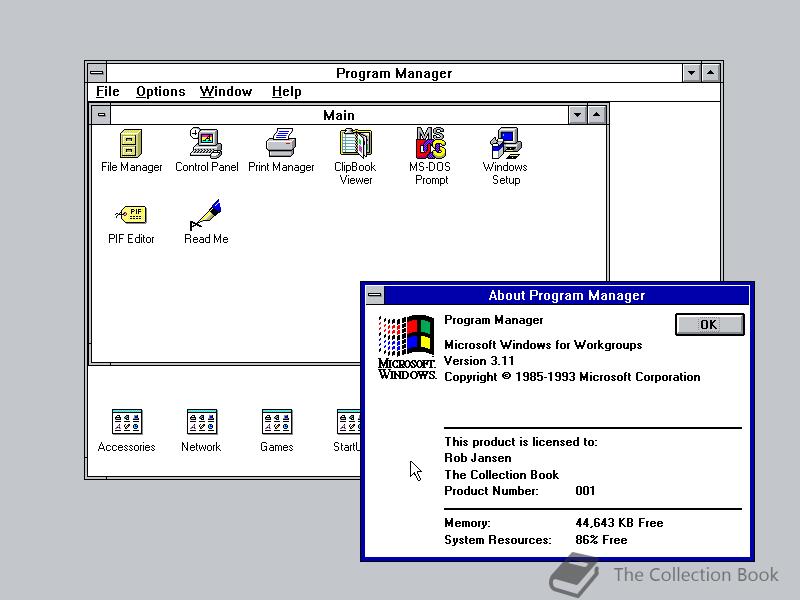The image size is (800, 600).
Task: Click the Program Manager title bar
Action: (394, 73)
